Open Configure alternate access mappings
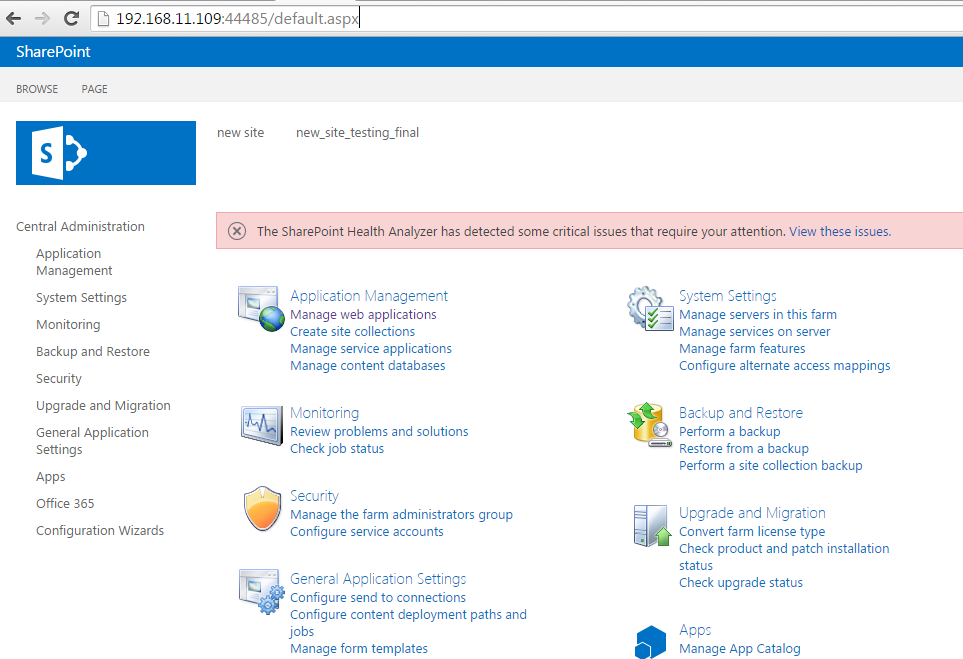The width and height of the screenshot is (963, 659). point(785,366)
